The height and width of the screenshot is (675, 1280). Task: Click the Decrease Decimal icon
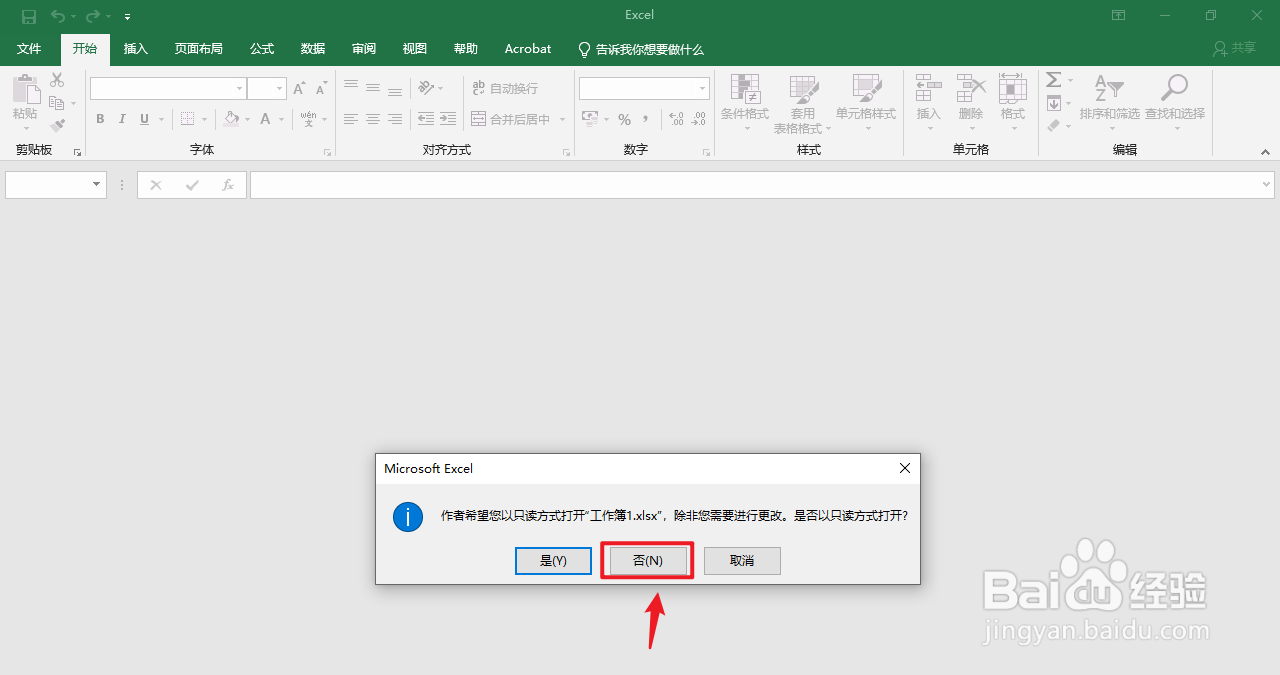pos(699,119)
